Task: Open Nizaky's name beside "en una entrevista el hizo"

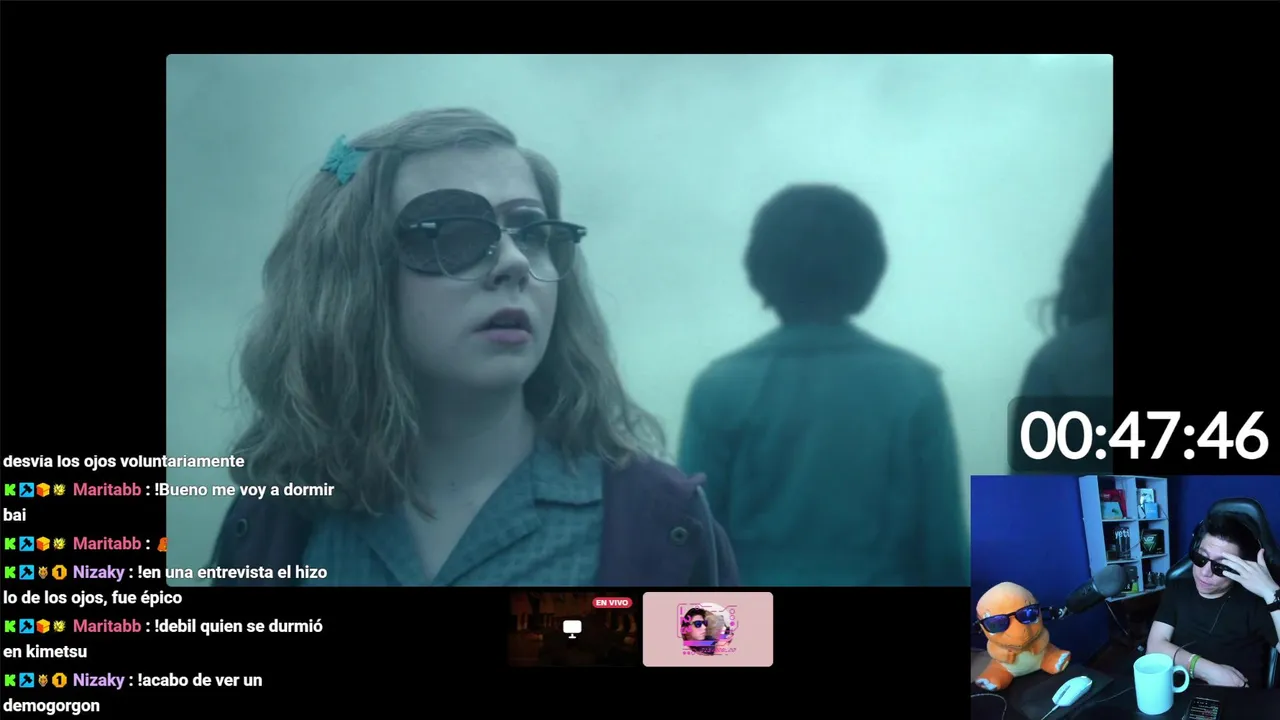Action: [x=98, y=572]
